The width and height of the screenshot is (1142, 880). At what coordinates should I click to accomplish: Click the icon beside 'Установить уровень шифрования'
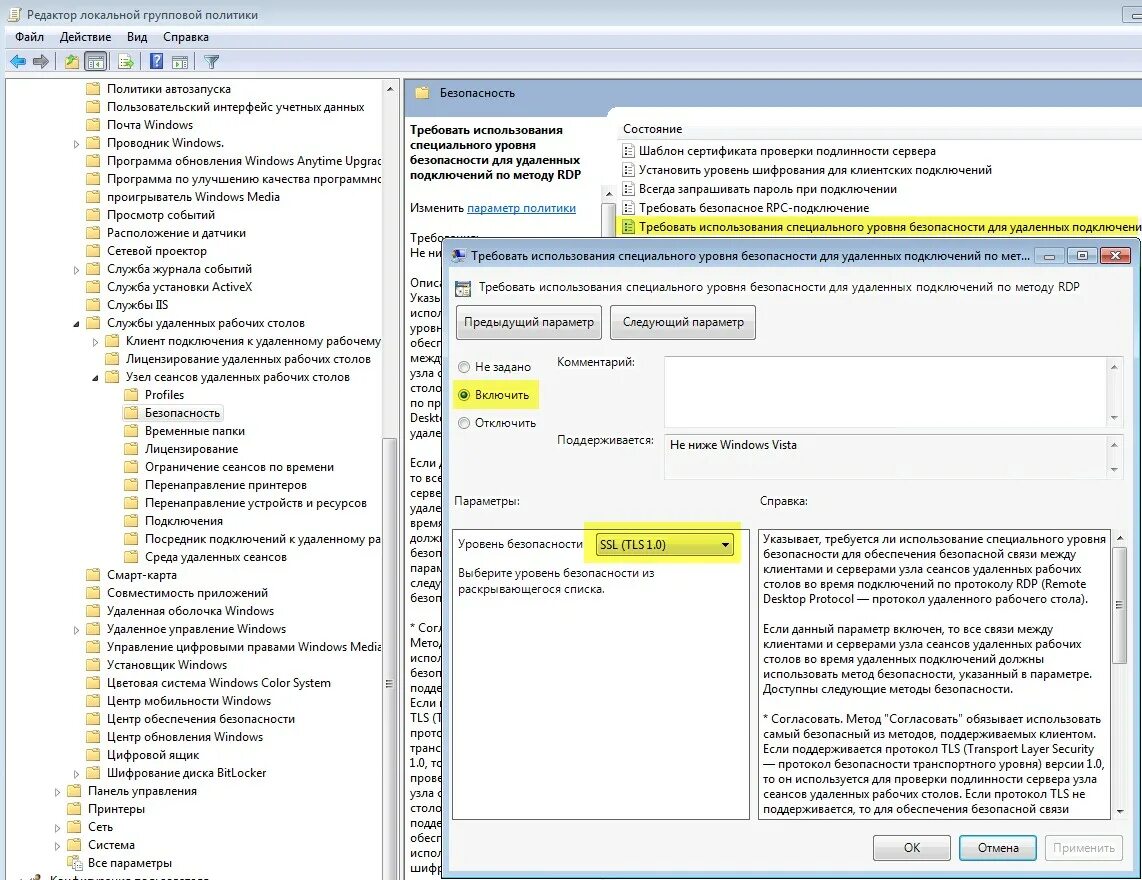coord(629,170)
